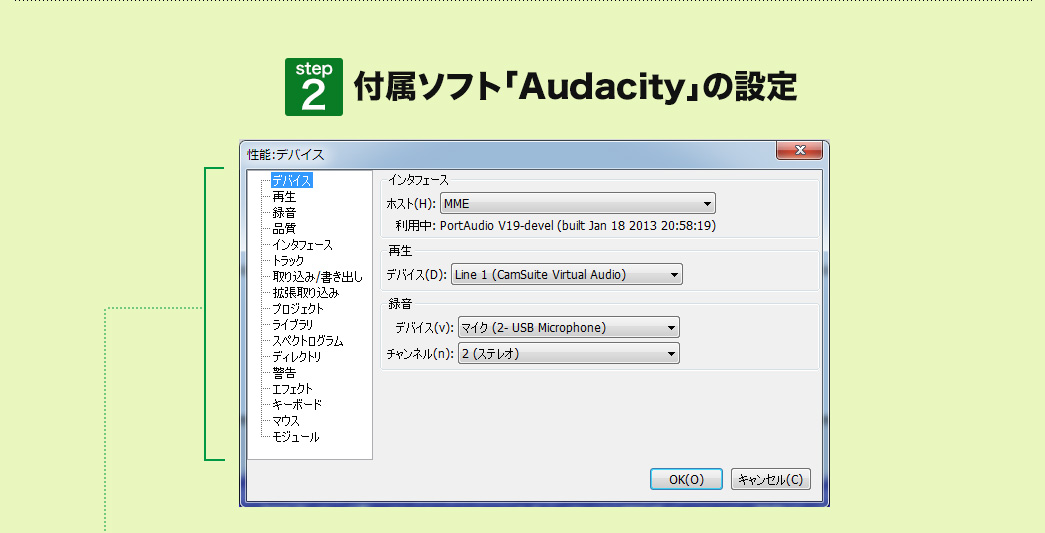This screenshot has height=533, width=1045.
Task: Select トラック in the preferences tree
Action: [x=288, y=261]
